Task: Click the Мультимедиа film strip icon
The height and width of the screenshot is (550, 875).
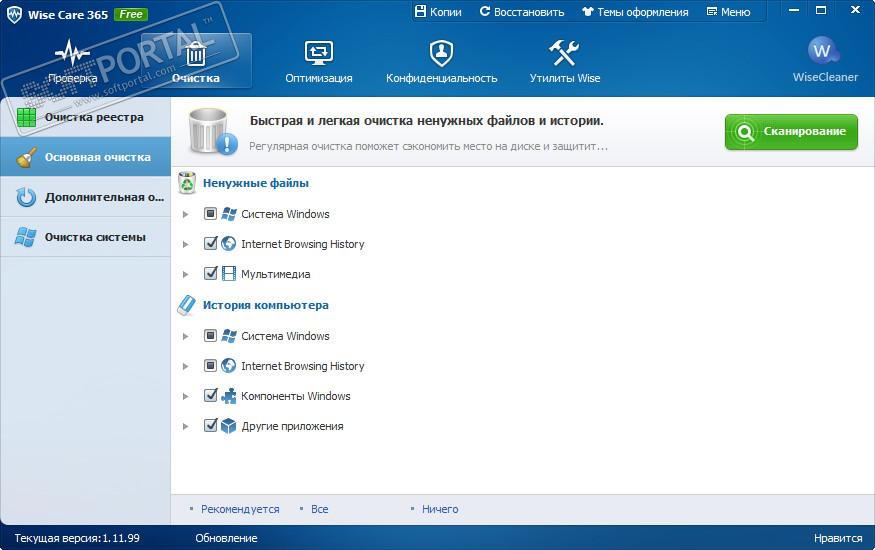Action: tap(229, 274)
